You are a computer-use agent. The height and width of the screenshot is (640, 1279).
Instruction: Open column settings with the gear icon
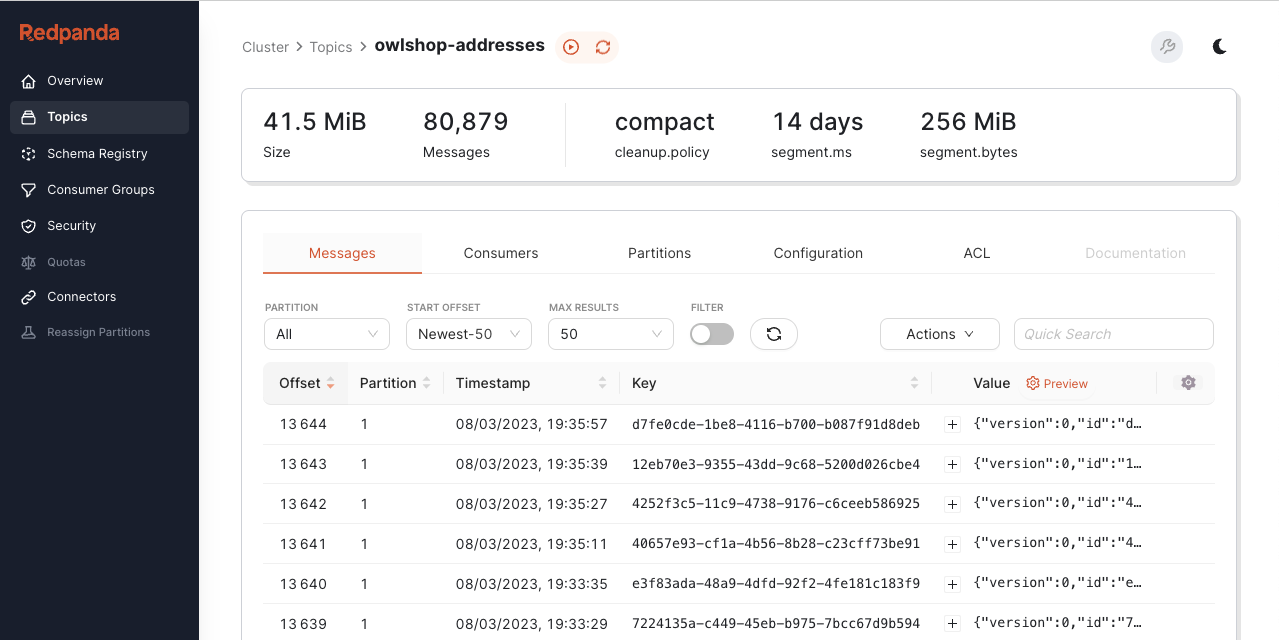point(1187,383)
